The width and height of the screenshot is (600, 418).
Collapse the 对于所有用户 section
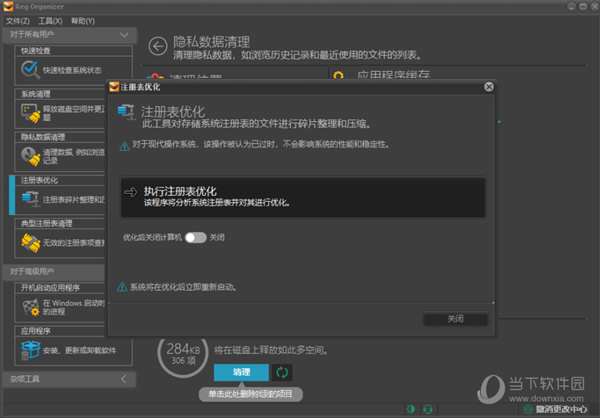pyautogui.click(x=124, y=35)
